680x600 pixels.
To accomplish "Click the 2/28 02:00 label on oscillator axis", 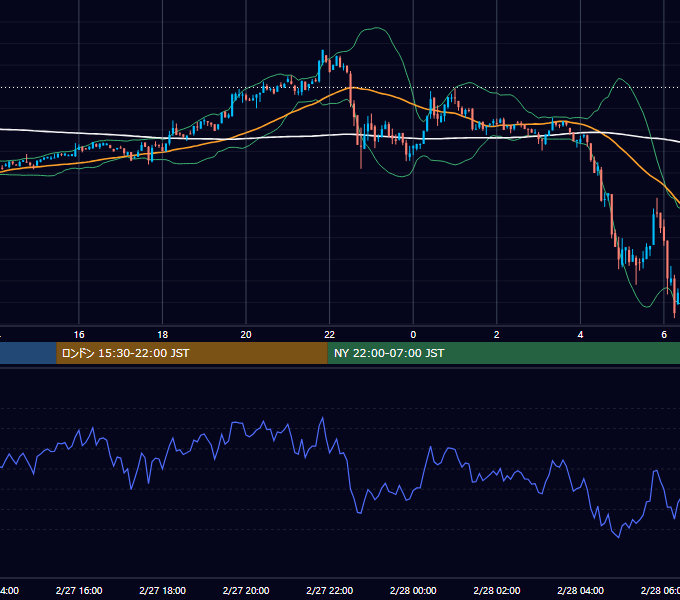I will [497, 590].
